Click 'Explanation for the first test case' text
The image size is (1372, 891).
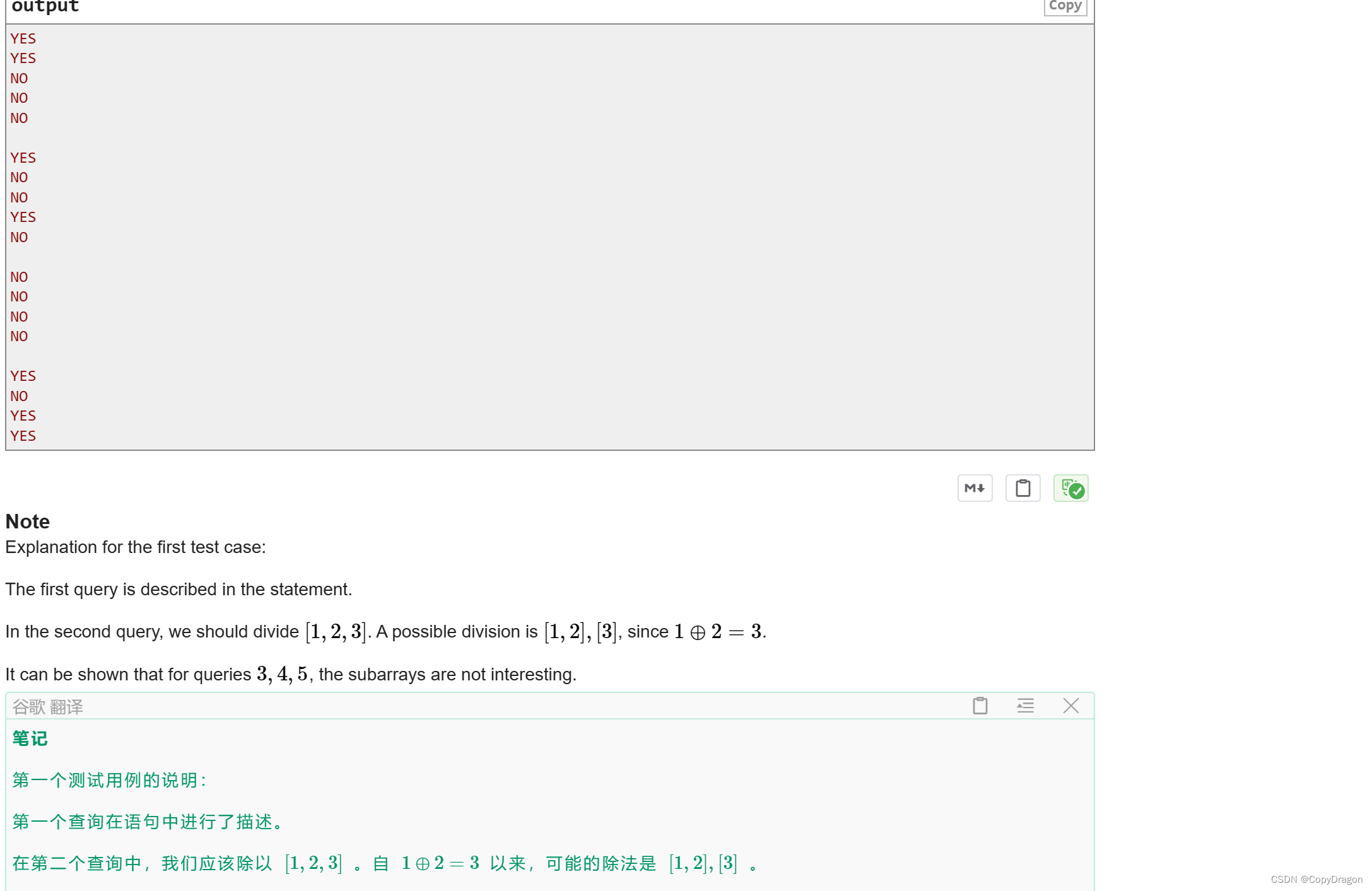click(x=136, y=547)
